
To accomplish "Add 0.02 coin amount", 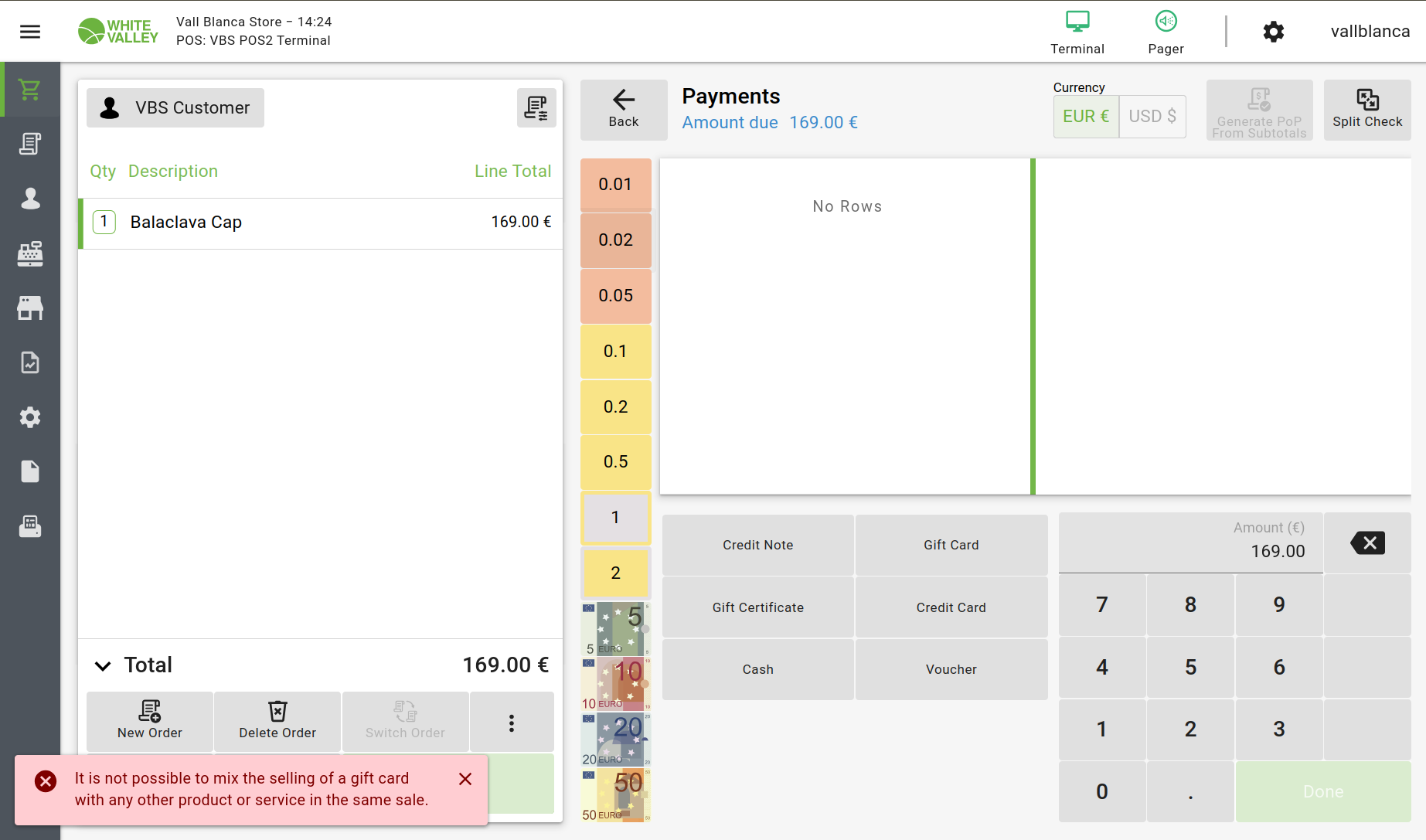I will coord(616,240).
